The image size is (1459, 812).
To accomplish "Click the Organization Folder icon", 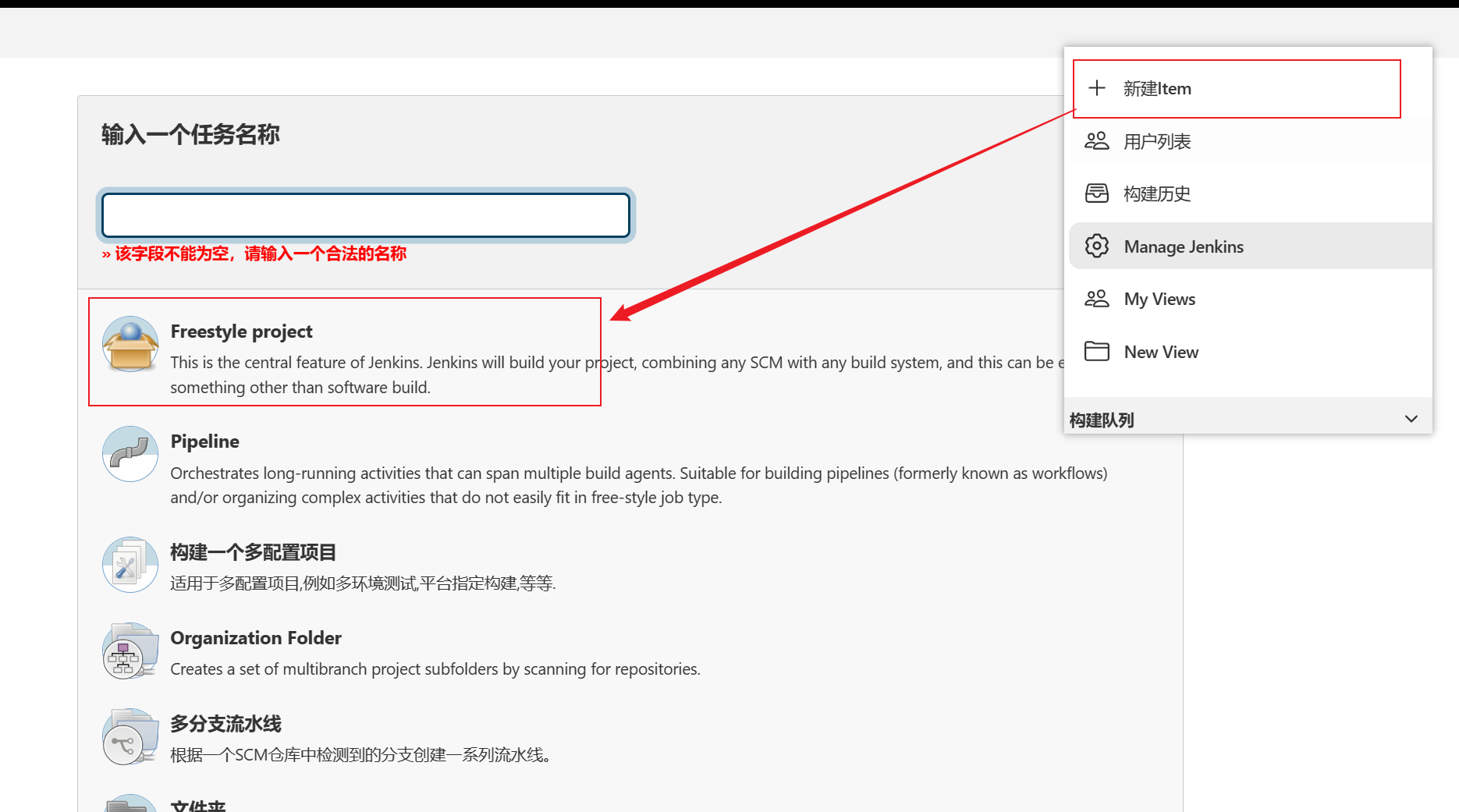I will click(x=130, y=651).
